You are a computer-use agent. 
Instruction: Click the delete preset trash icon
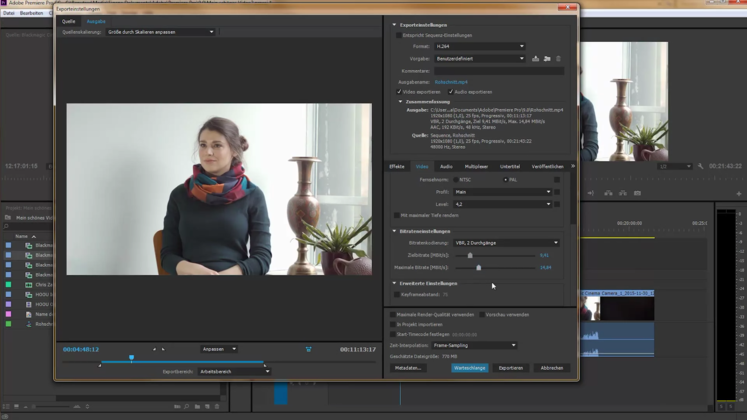[x=558, y=59]
